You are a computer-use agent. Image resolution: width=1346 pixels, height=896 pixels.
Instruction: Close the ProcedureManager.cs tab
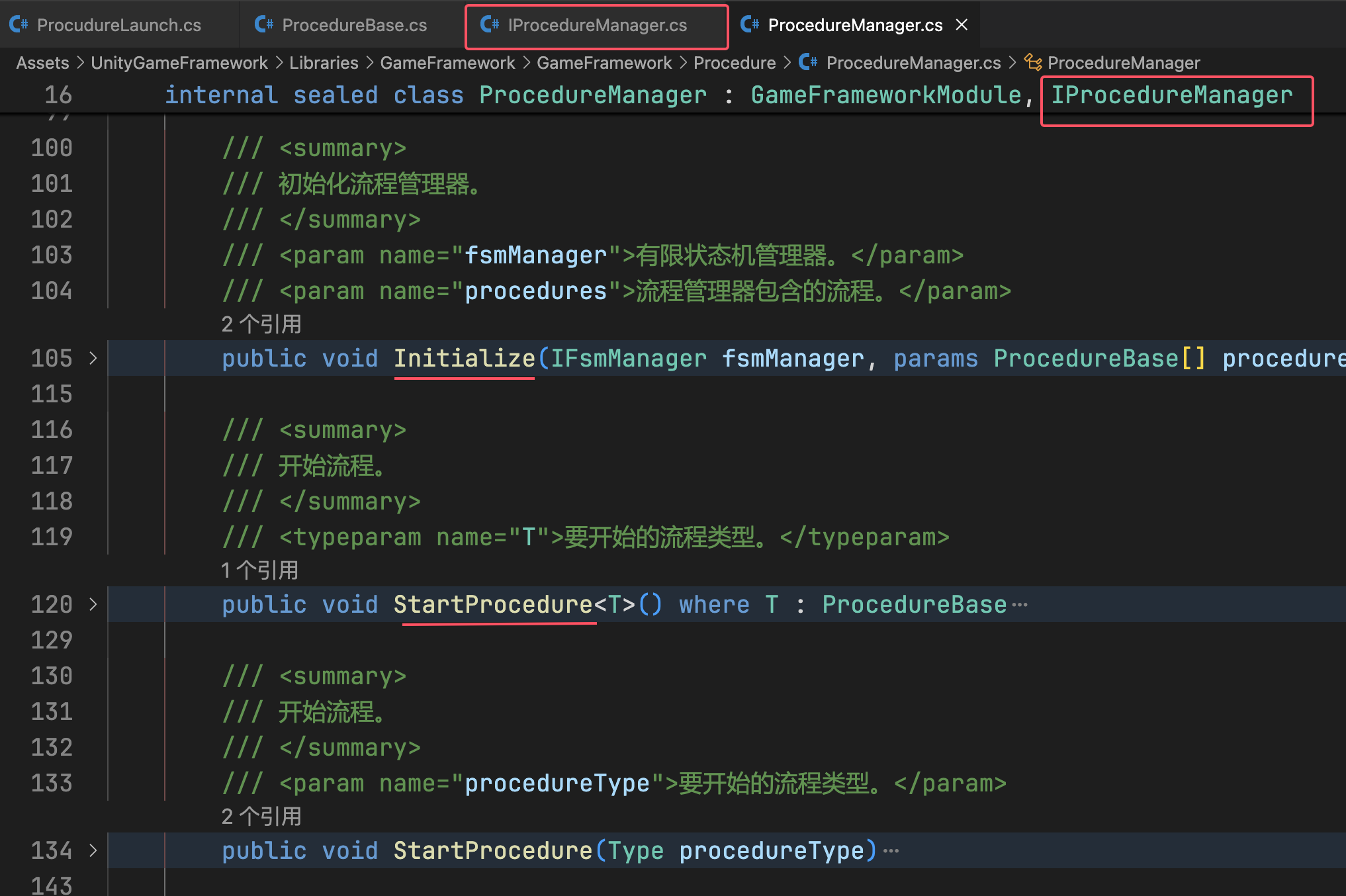point(962,25)
